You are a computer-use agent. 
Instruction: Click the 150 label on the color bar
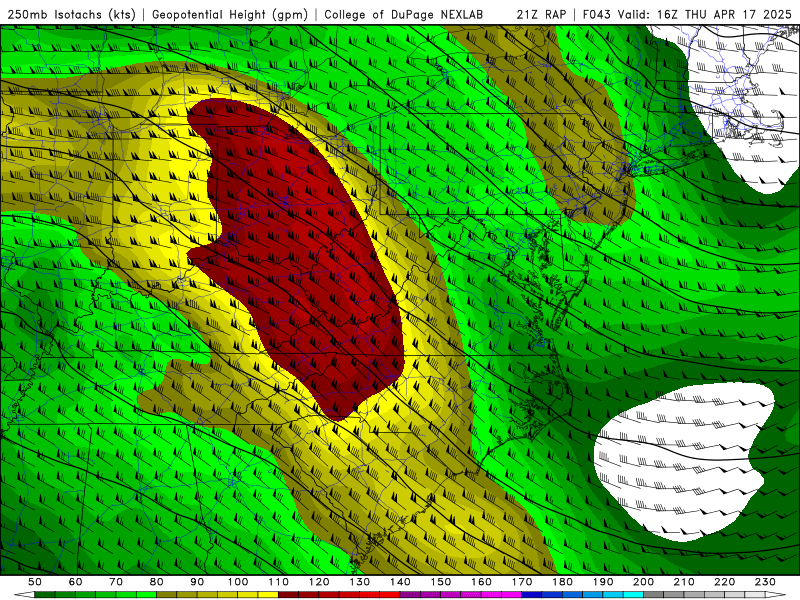[441, 582]
